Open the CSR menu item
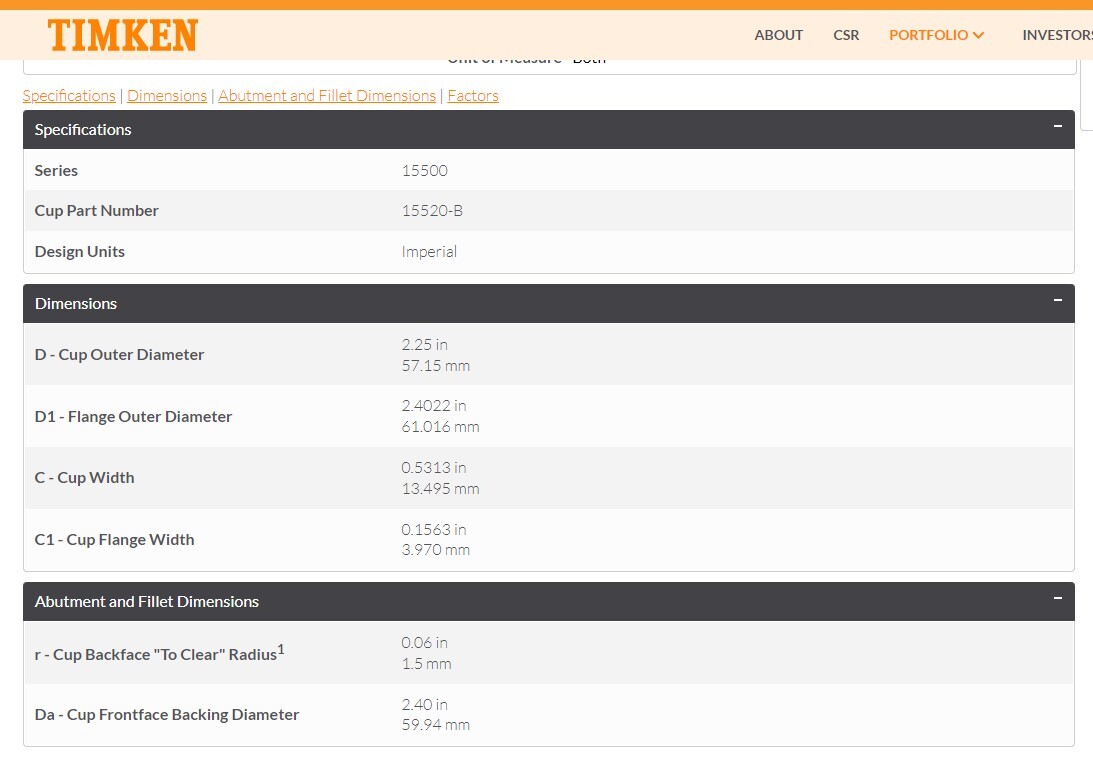 pos(846,35)
